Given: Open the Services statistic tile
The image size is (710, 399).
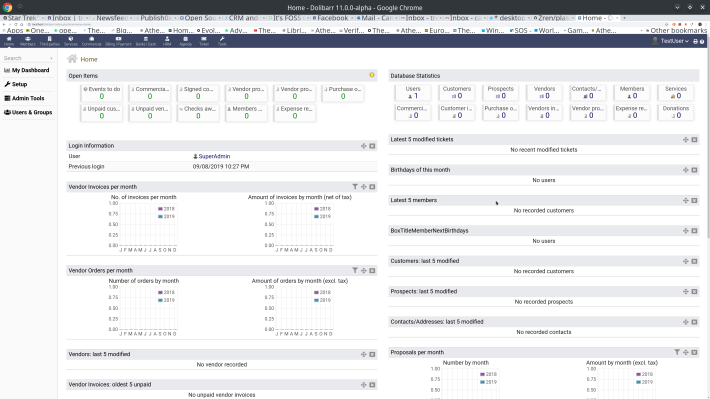Looking at the screenshot, I should click(x=676, y=92).
